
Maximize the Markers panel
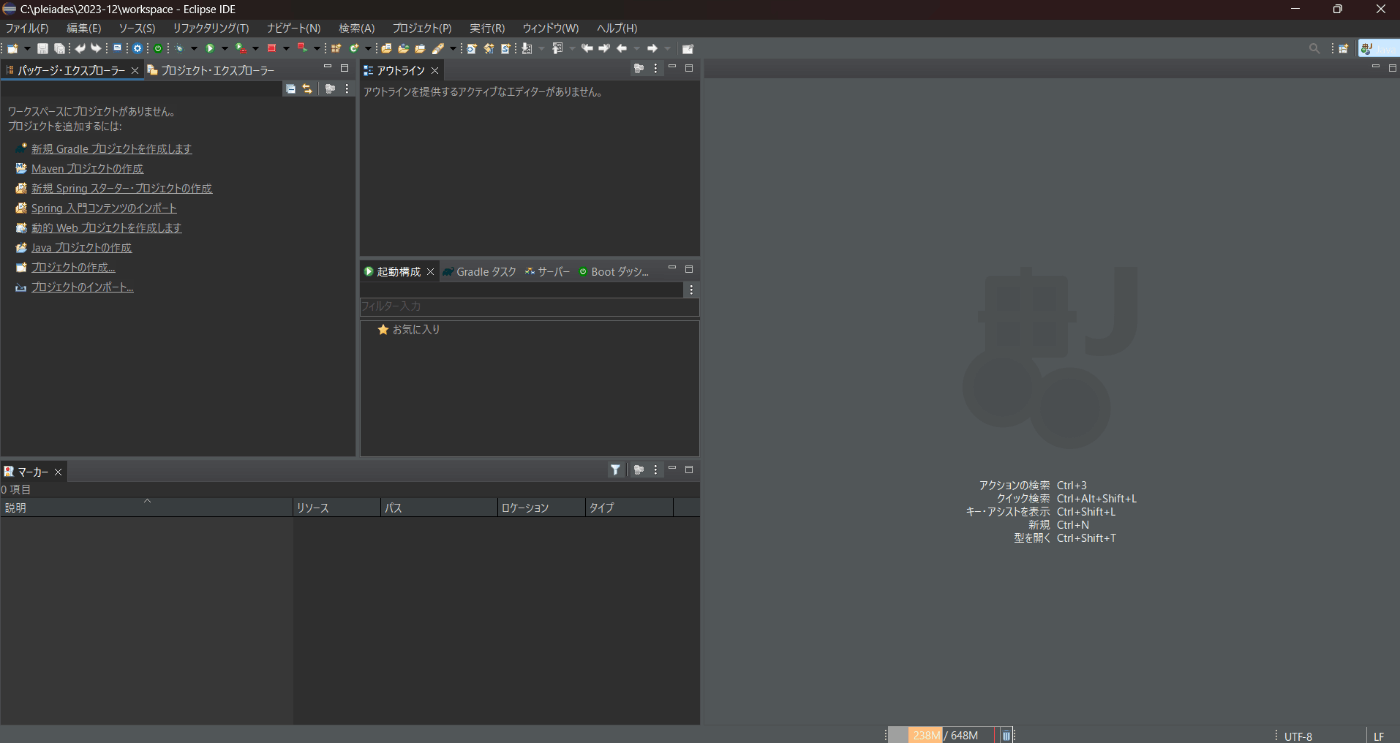(688, 469)
